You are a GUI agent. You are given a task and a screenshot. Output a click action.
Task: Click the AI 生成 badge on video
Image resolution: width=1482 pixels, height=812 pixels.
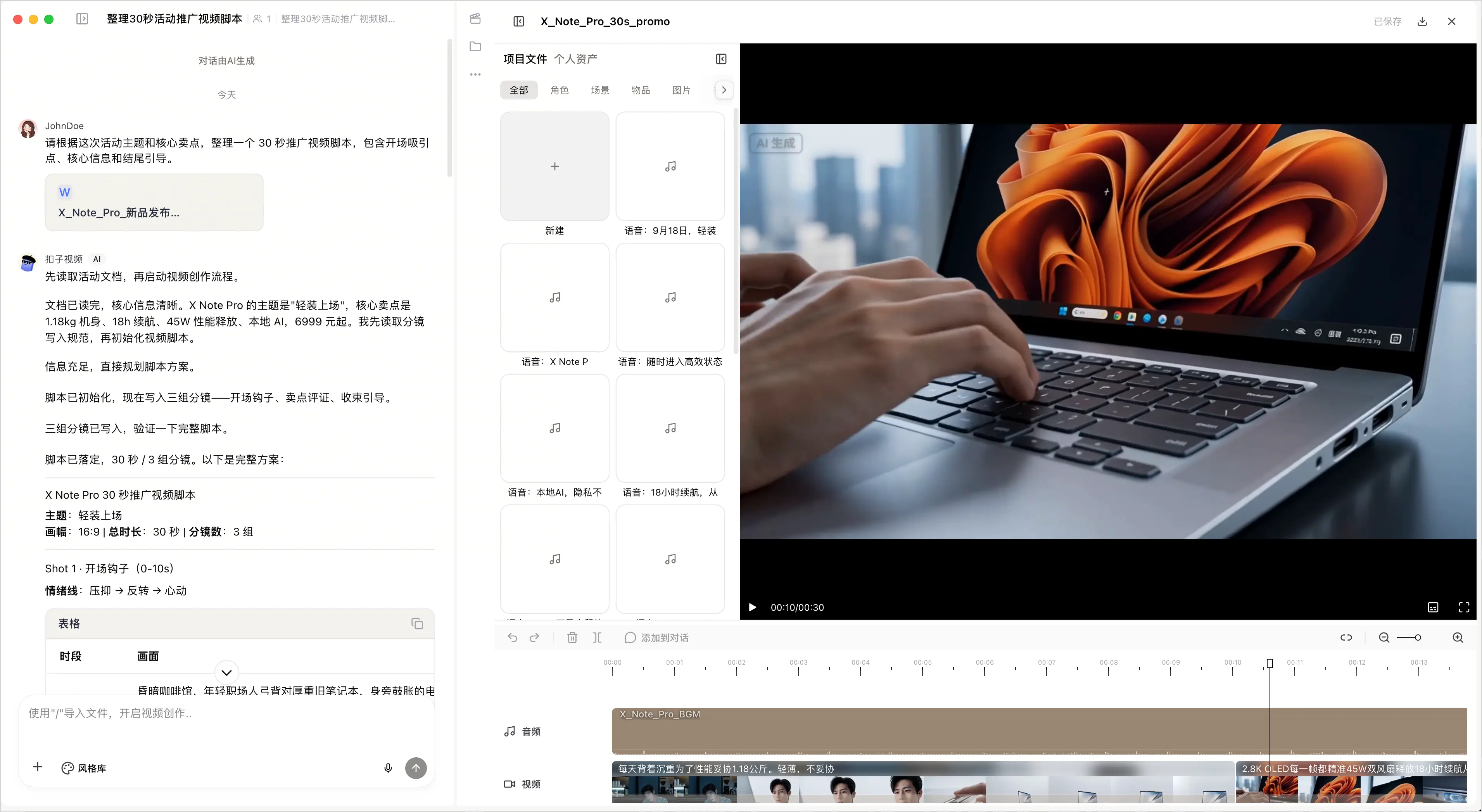[776, 143]
